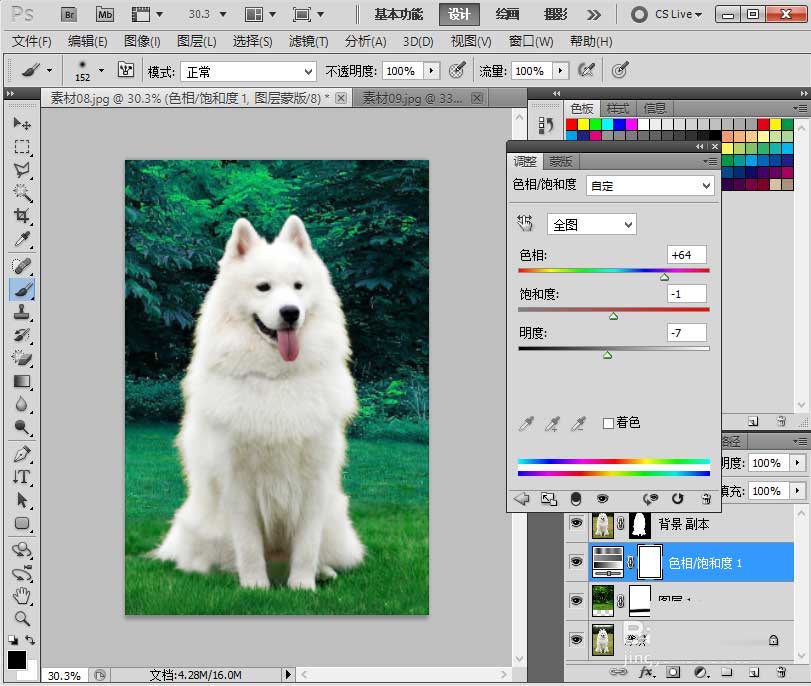Select the Crop tool in the toolbox
811x686 pixels.
coord(22,217)
